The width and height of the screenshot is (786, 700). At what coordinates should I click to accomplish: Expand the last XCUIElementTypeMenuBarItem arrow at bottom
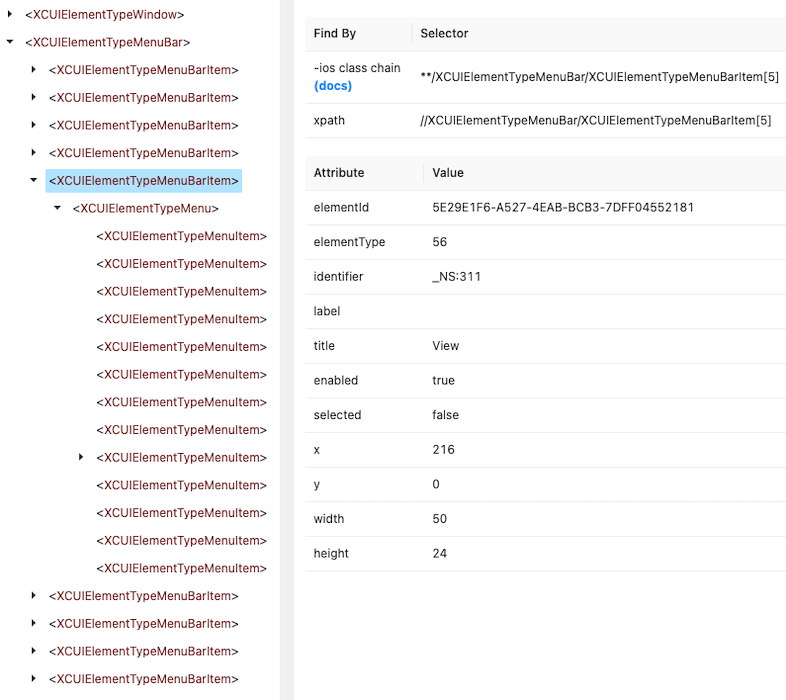pos(34,679)
